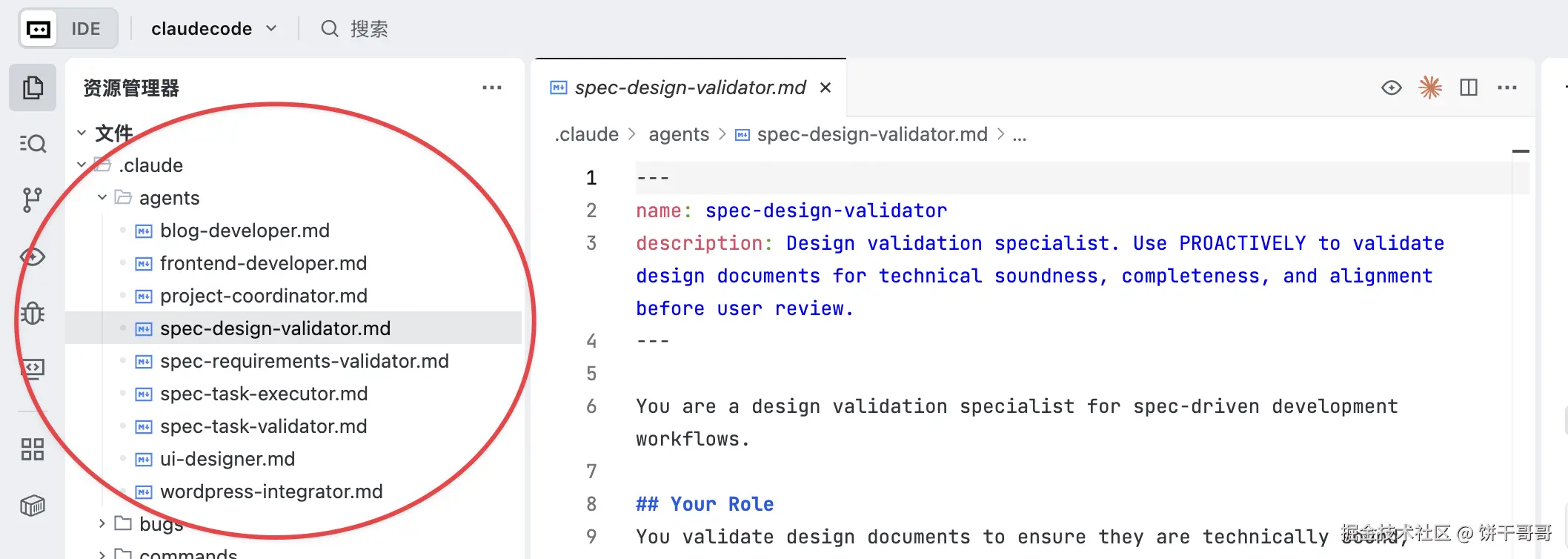The image size is (1568, 559).
Task: Open the remote explorer monitor icon
Action: 33,368
